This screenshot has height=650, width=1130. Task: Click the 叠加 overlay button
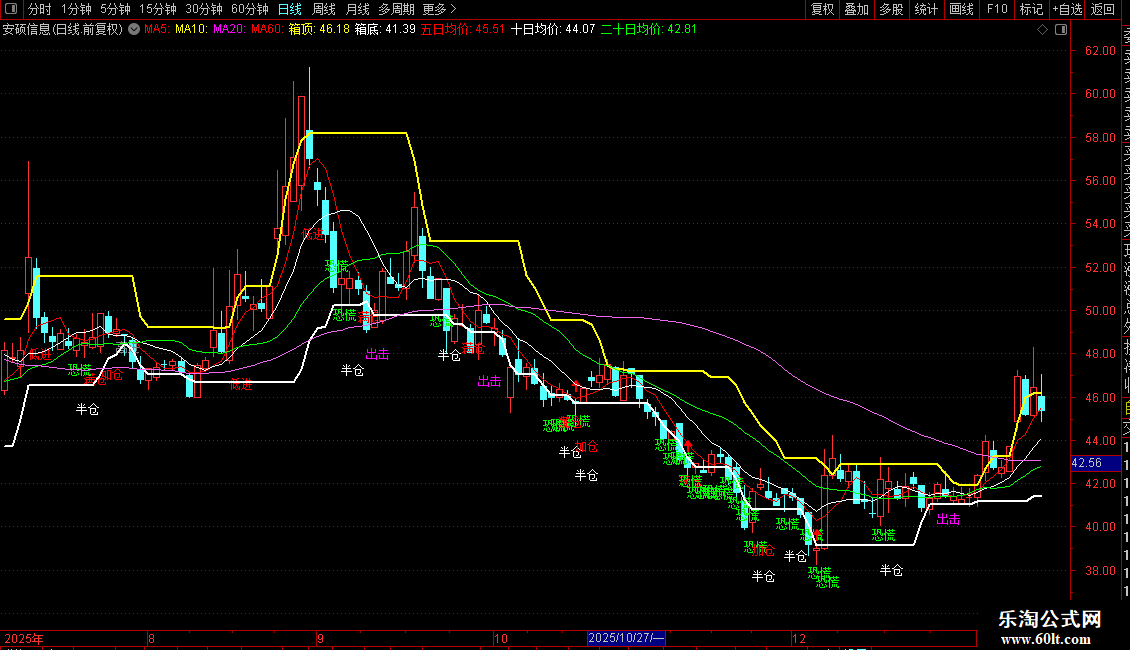(x=856, y=9)
